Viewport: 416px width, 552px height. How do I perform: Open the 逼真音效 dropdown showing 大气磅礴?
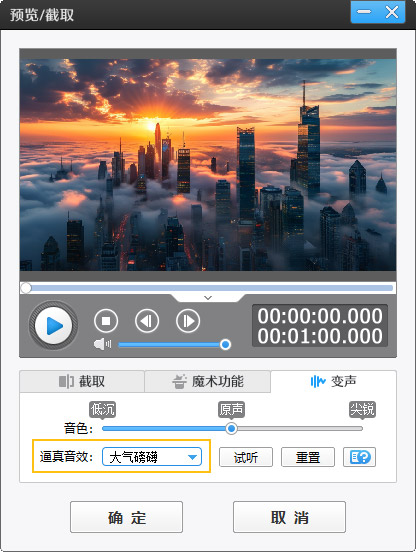[x=152, y=457]
